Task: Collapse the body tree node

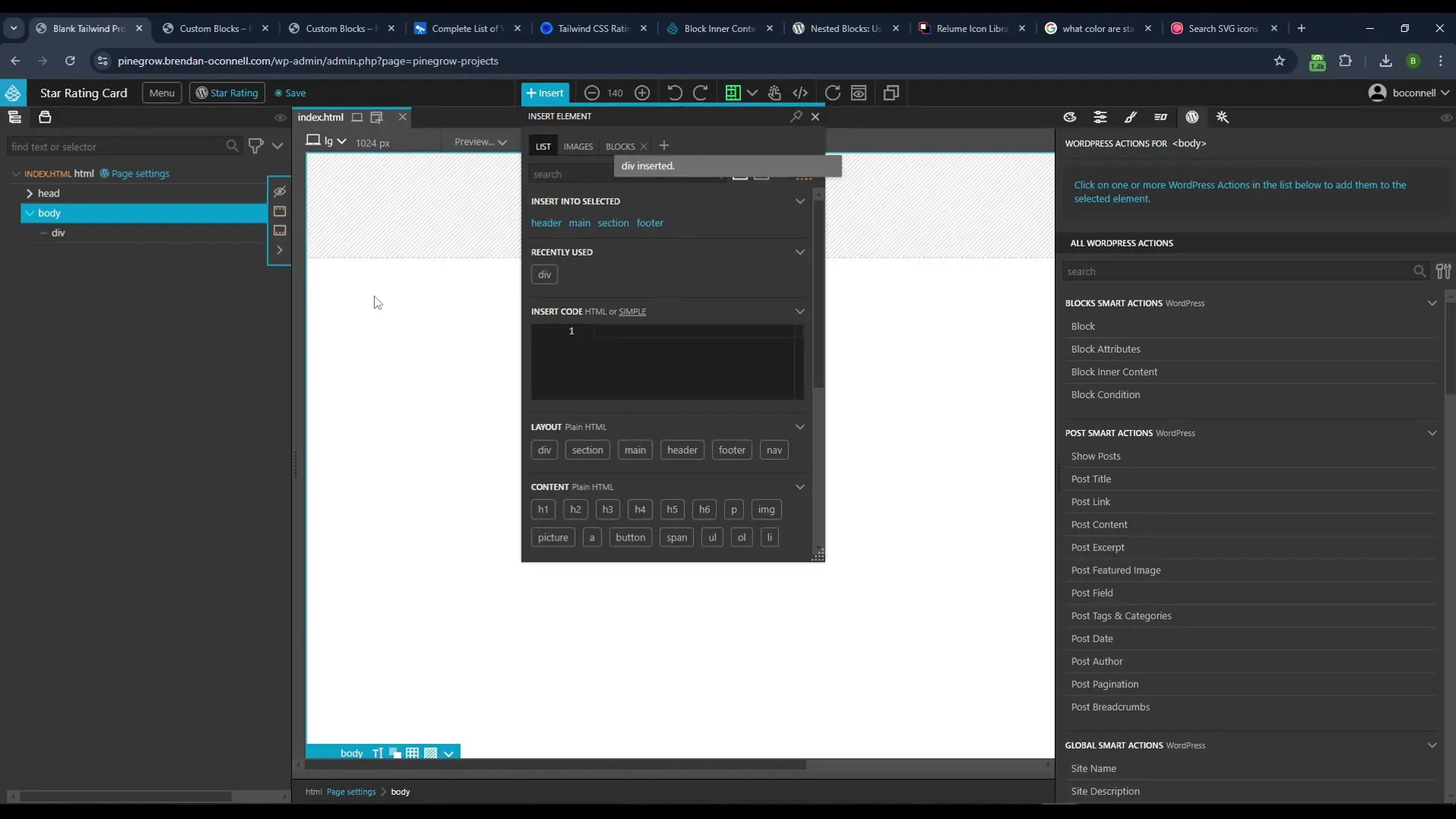Action: point(30,213)
